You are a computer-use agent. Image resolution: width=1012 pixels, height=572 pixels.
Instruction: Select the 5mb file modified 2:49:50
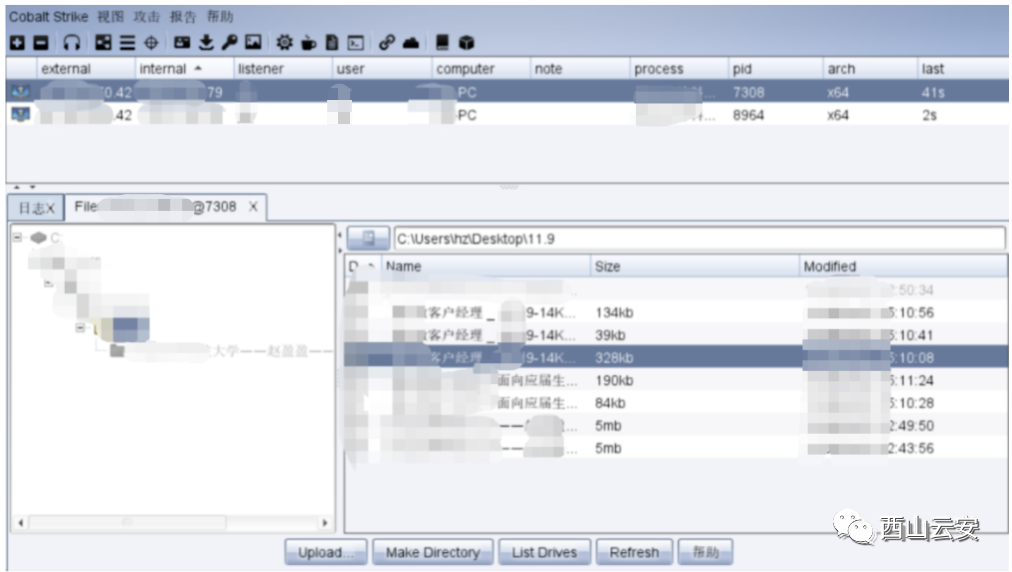(676, 425)
